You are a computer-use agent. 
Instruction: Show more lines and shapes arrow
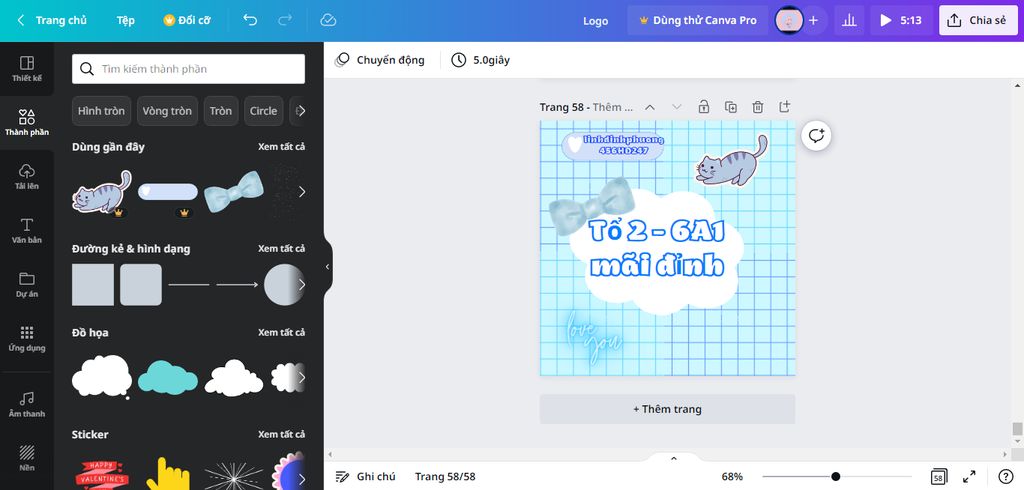pos(301,285)
